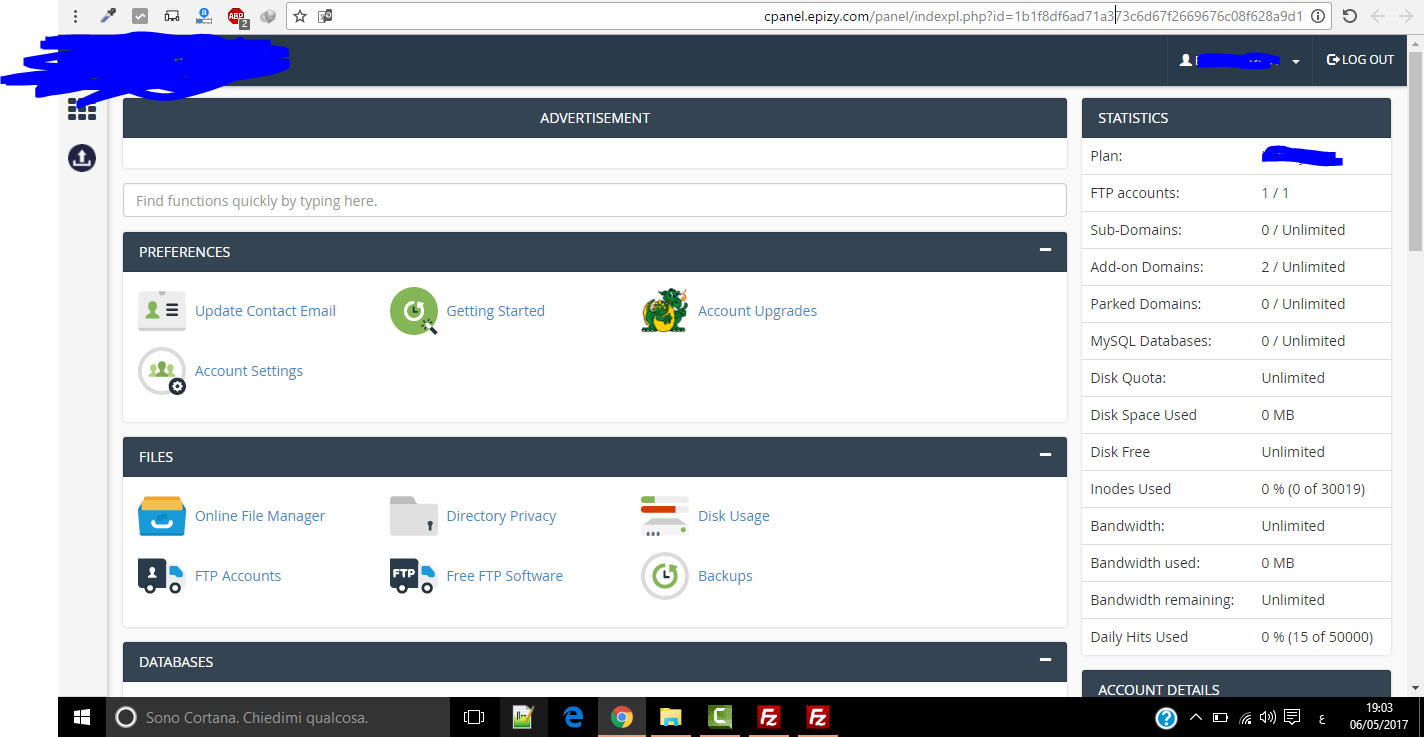Open the Account Upgrades link

click(757, 311)
